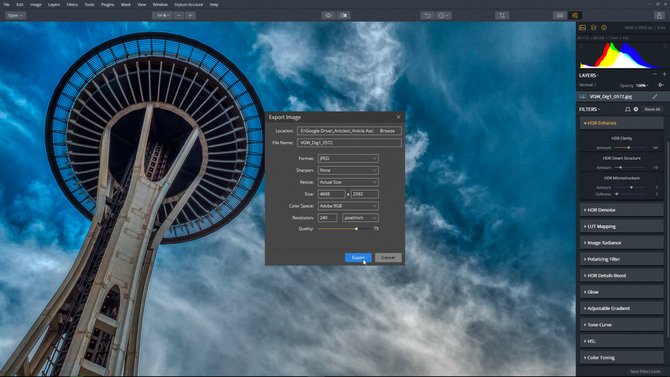Expand the HSL filter
Image resolution: width=670 pixels, height=377 pixels.
tap(621, 341)
